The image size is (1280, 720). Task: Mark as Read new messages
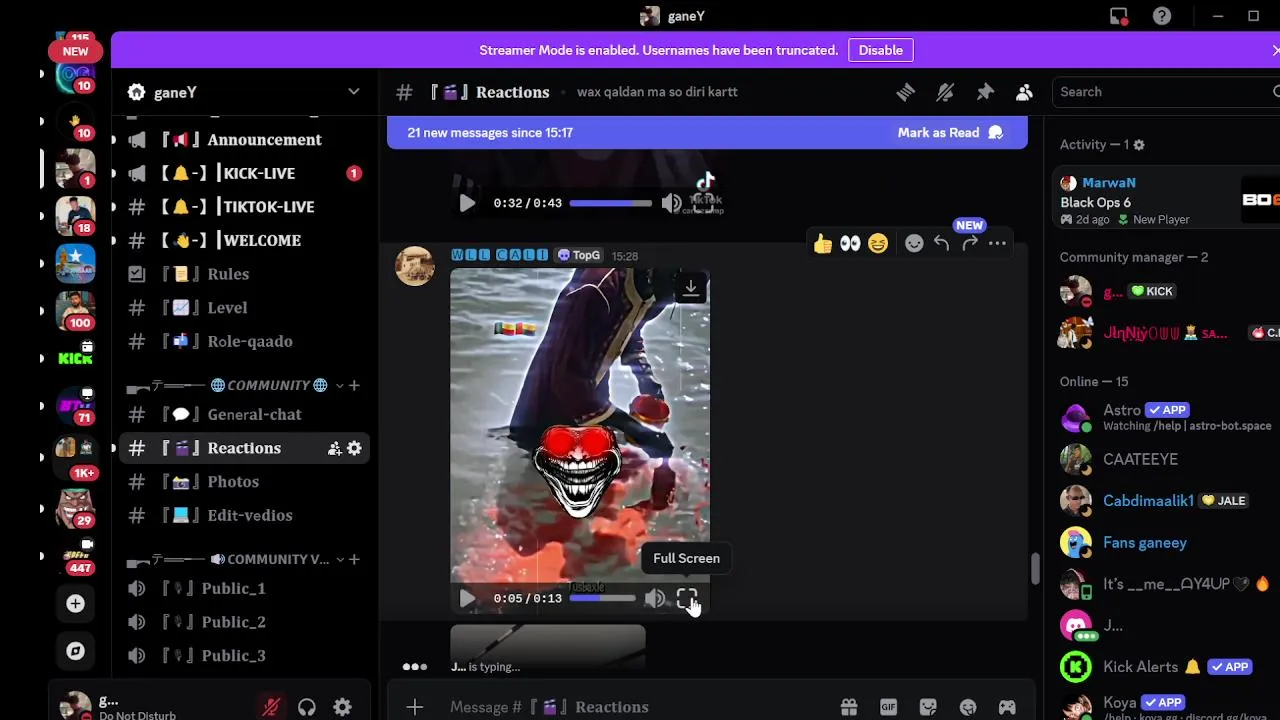[x=950, y=132]
